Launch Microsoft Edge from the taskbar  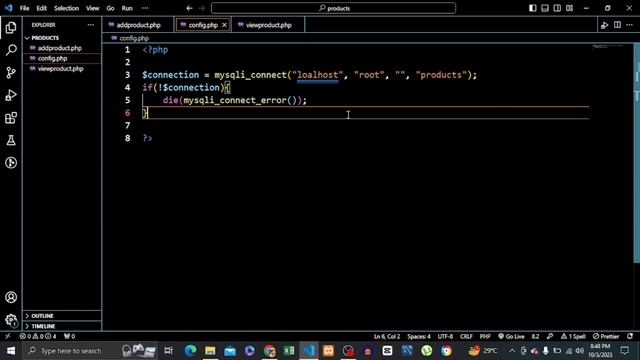[x=190, y=351]
